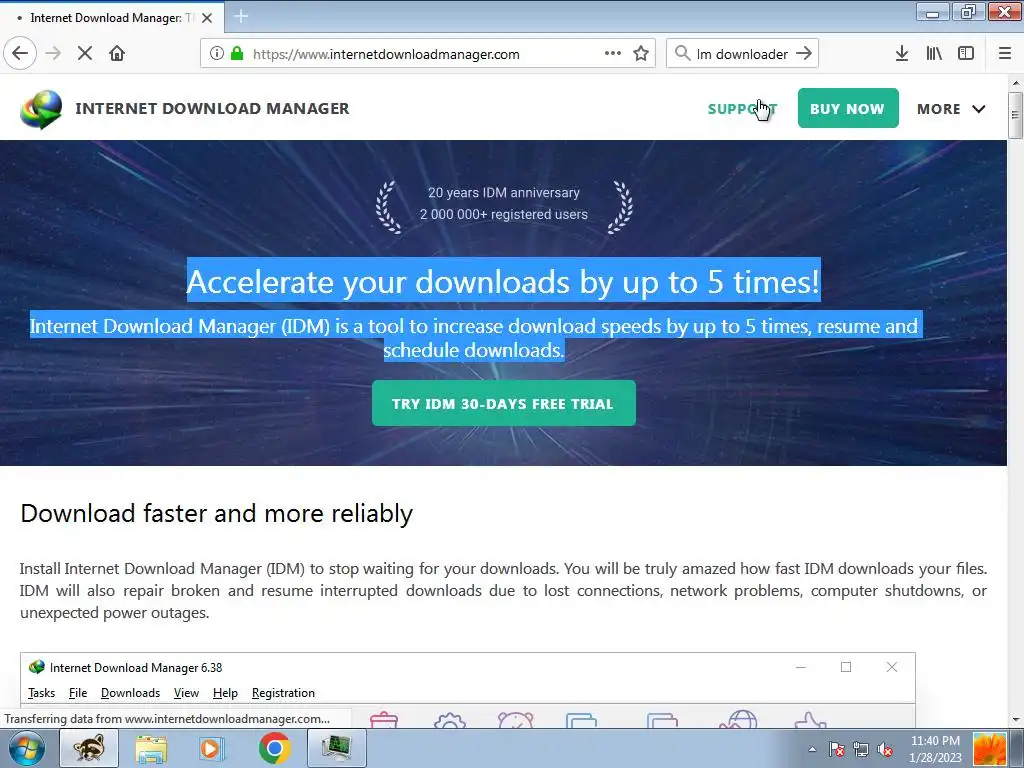Open View menu in IDM screenshot
The height and width of the screenshot is (768, 1024).
click(x=186, y=693)
